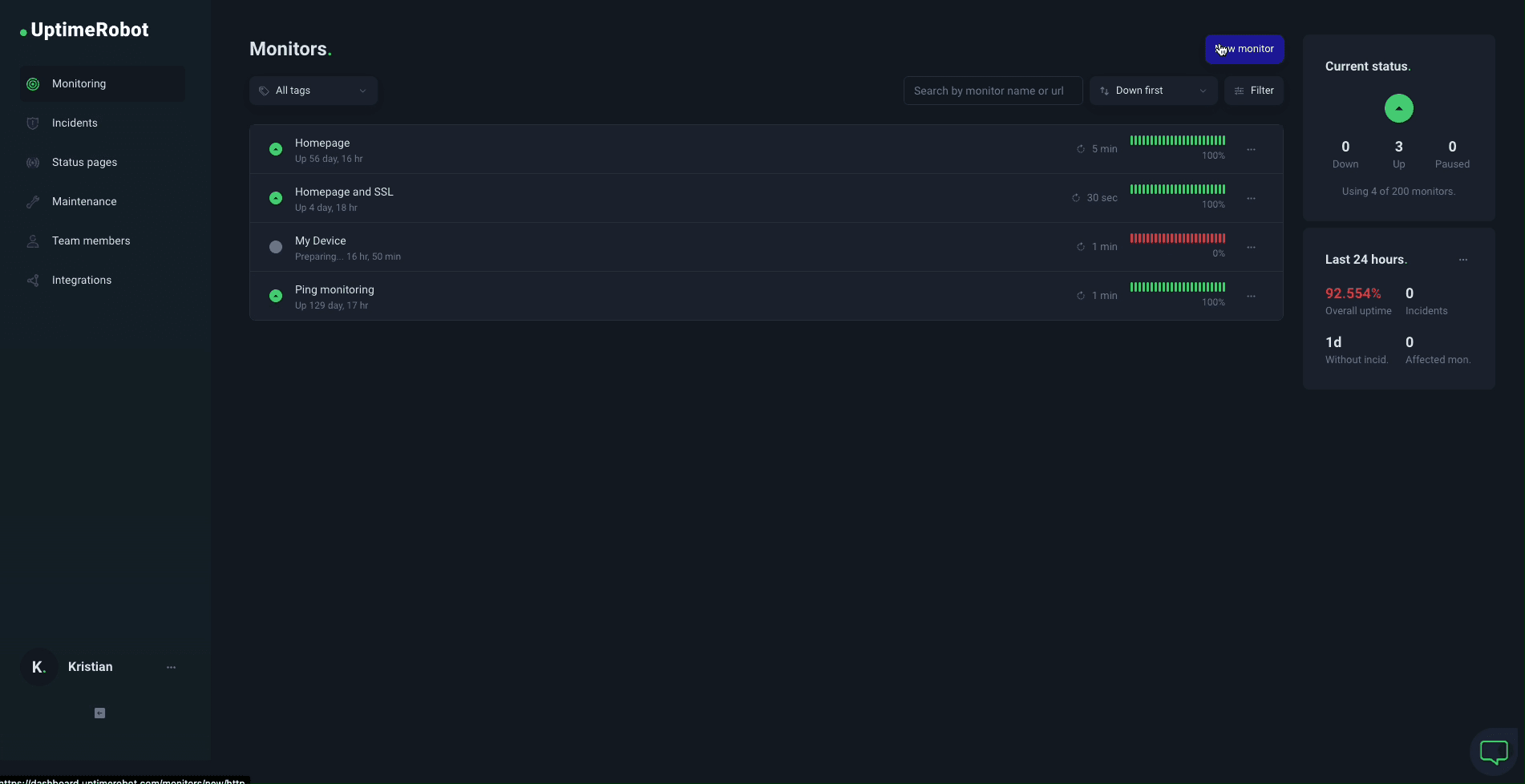Screen dimensions: 1525x784
Task: Click the Affected monitors value
Action: tap(1410, 342)
